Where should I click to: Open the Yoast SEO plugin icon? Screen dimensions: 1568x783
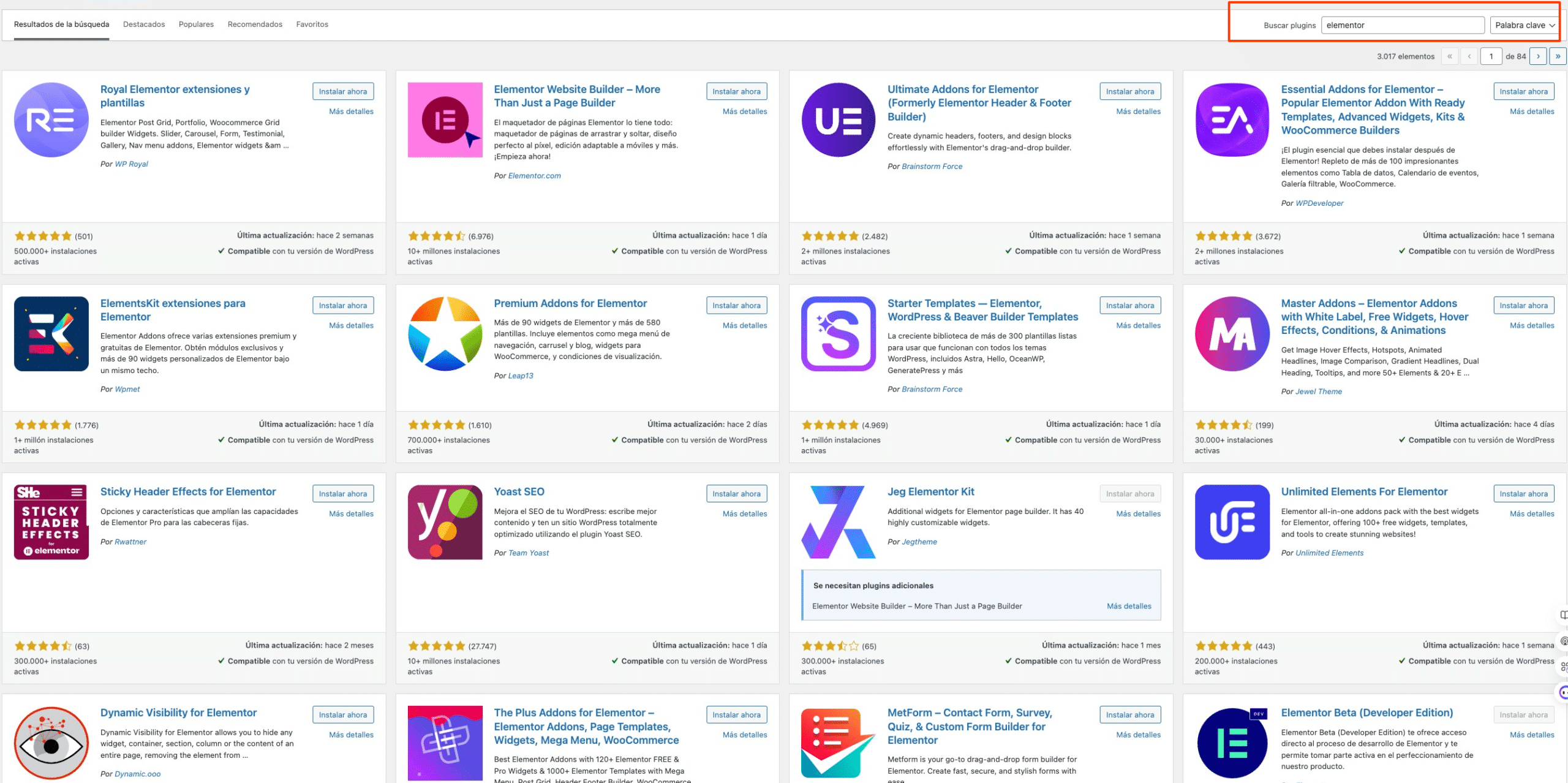tap(445, 522)
